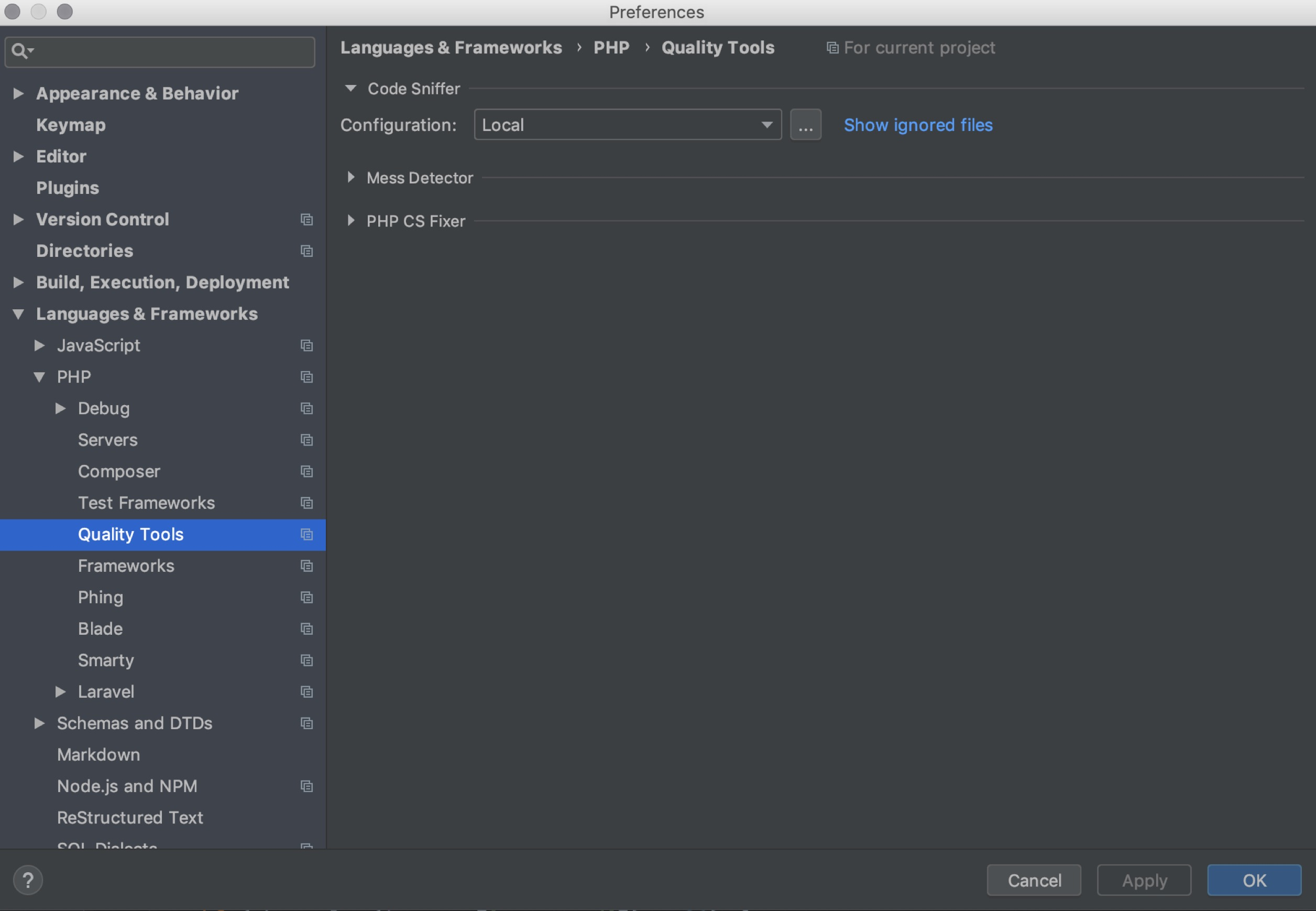Open Plugins settings

tap(67, 188)
